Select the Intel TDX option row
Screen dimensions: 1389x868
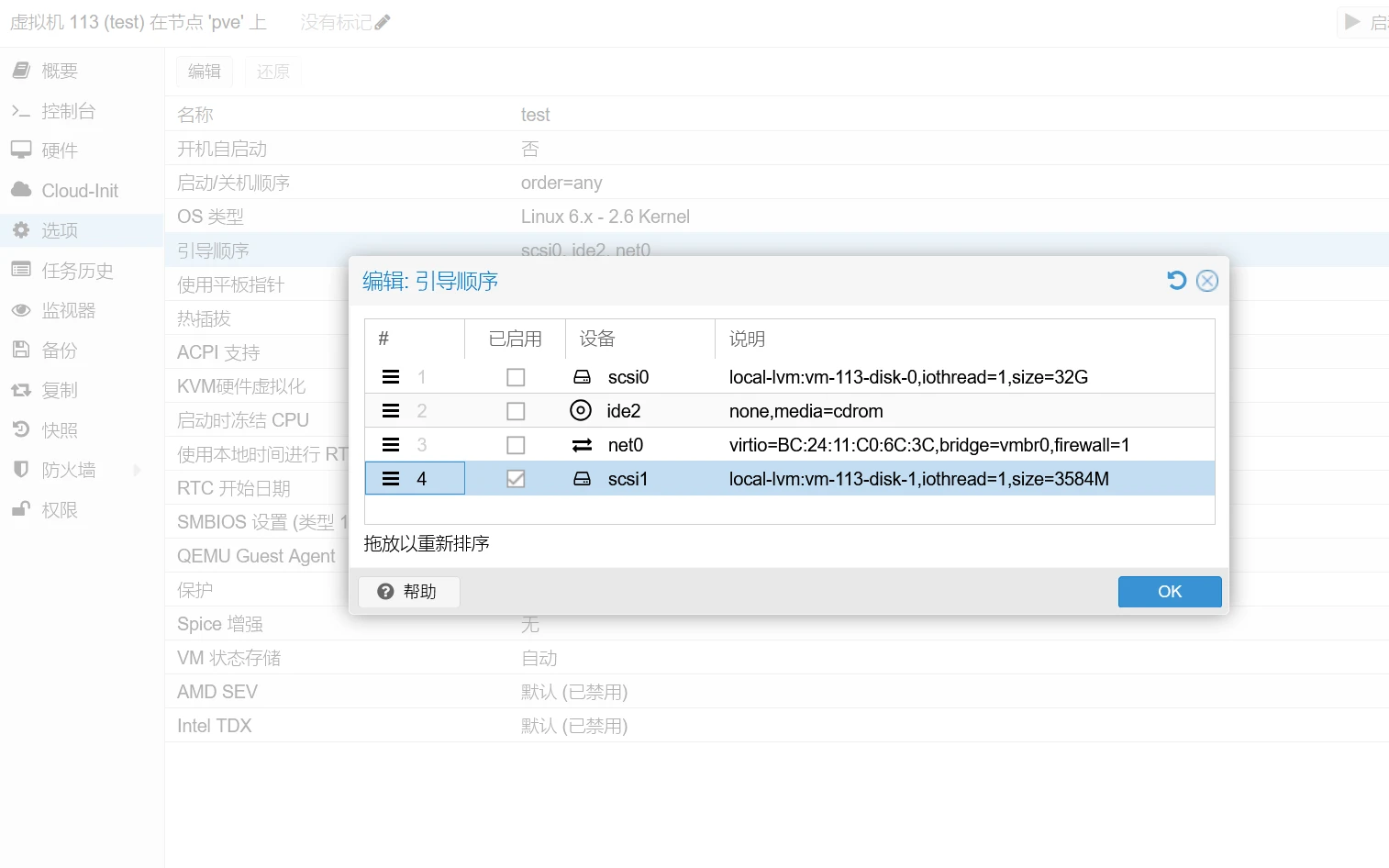777,726
